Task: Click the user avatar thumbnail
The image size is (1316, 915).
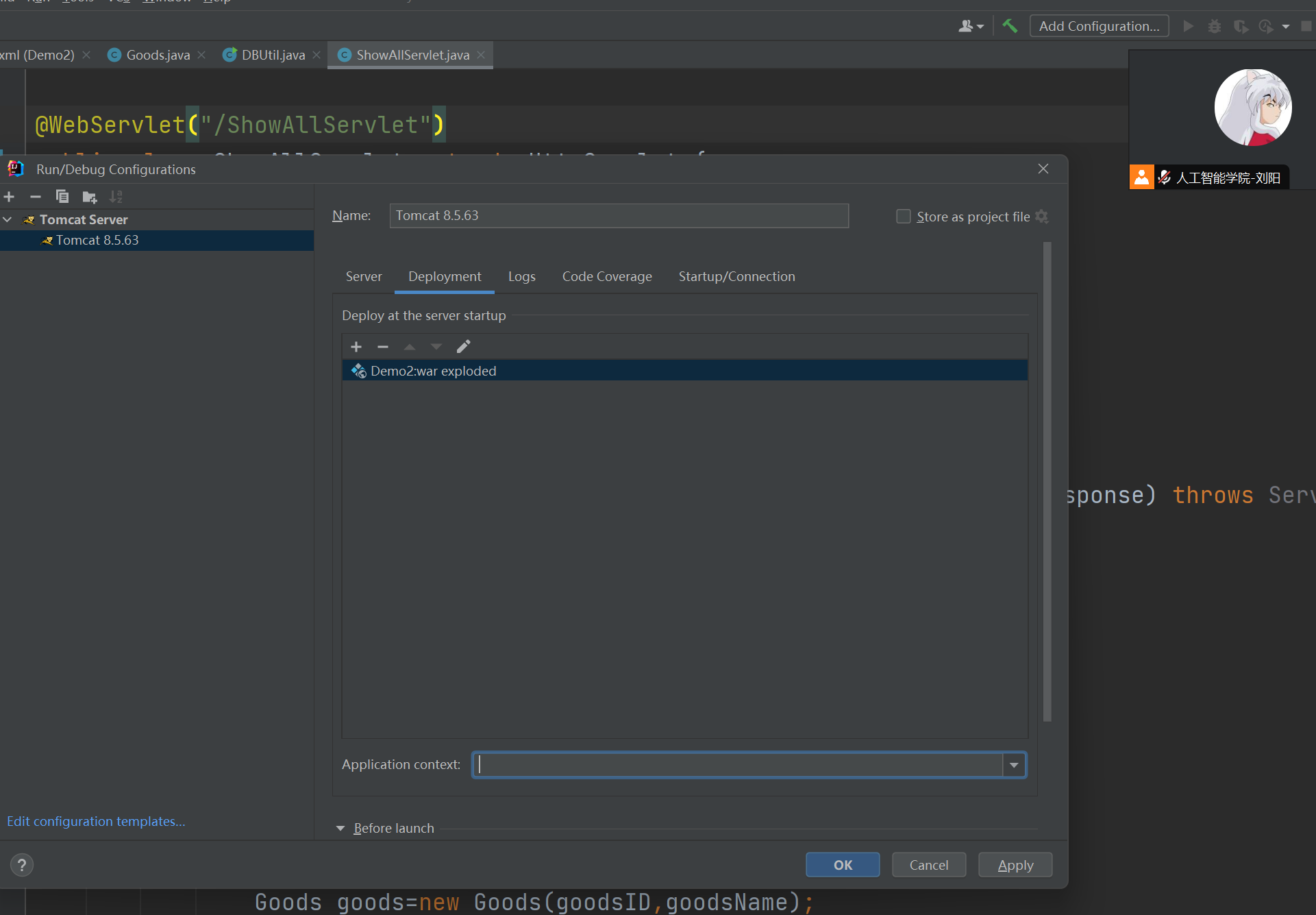Action: (x=1253, y=108)
